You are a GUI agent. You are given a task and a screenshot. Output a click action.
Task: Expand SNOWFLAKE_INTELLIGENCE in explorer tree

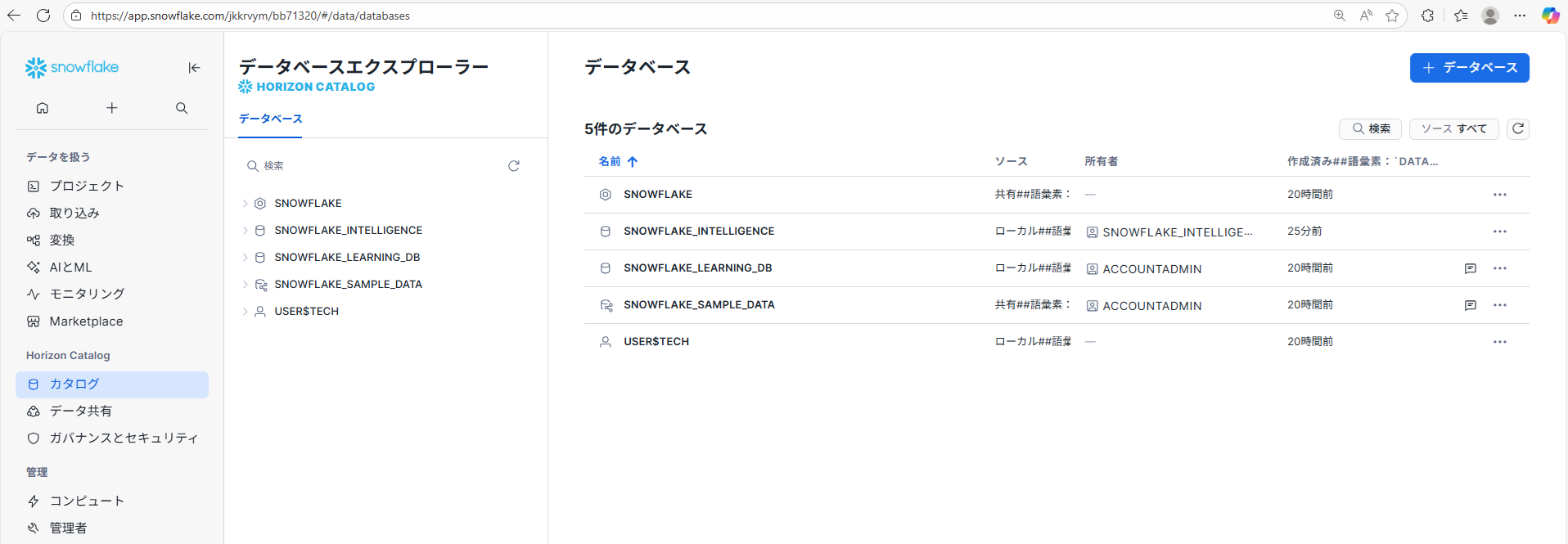click(245, 231)
